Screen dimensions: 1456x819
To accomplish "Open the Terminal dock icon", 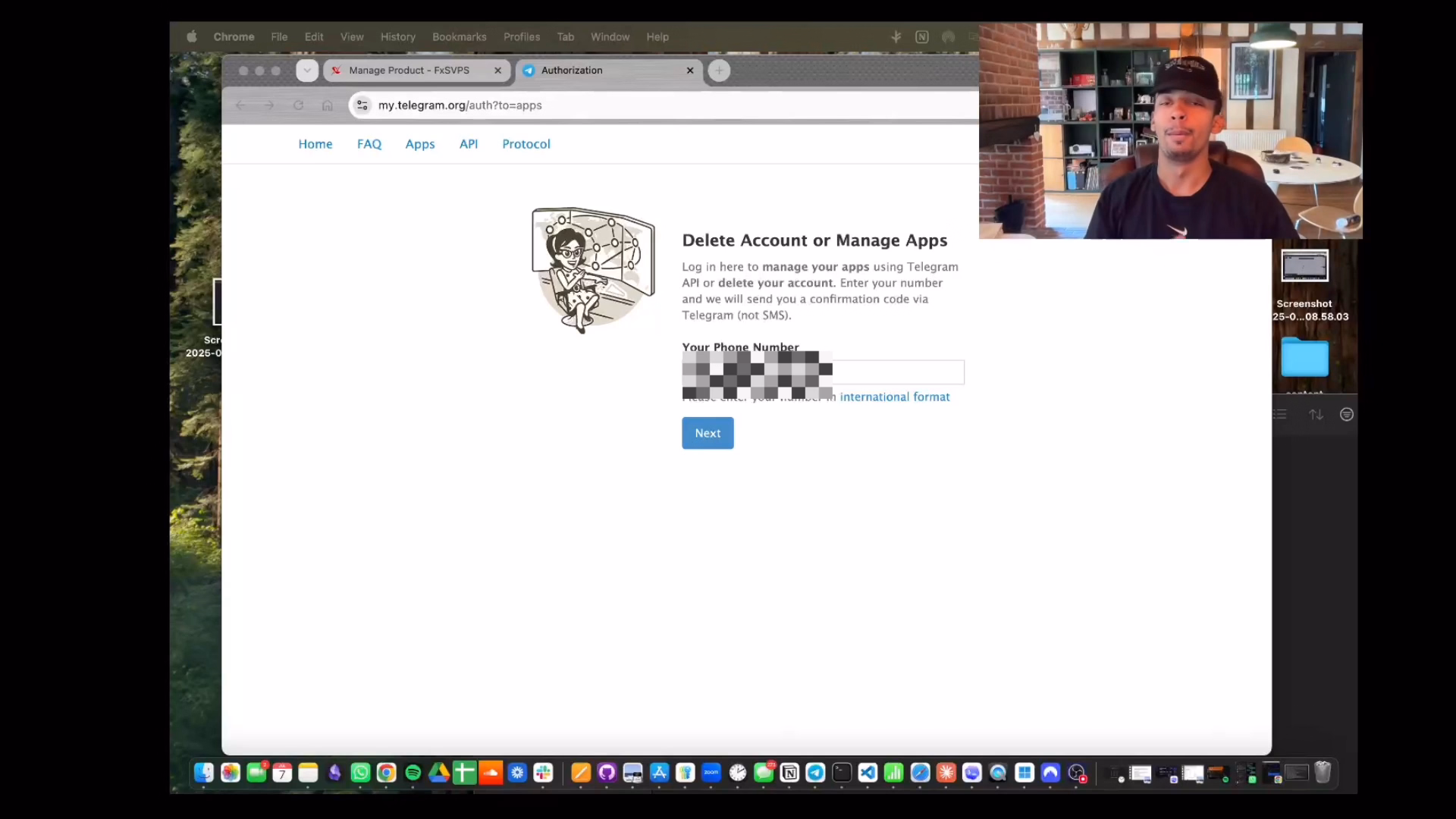I will [x=842, y=773].
